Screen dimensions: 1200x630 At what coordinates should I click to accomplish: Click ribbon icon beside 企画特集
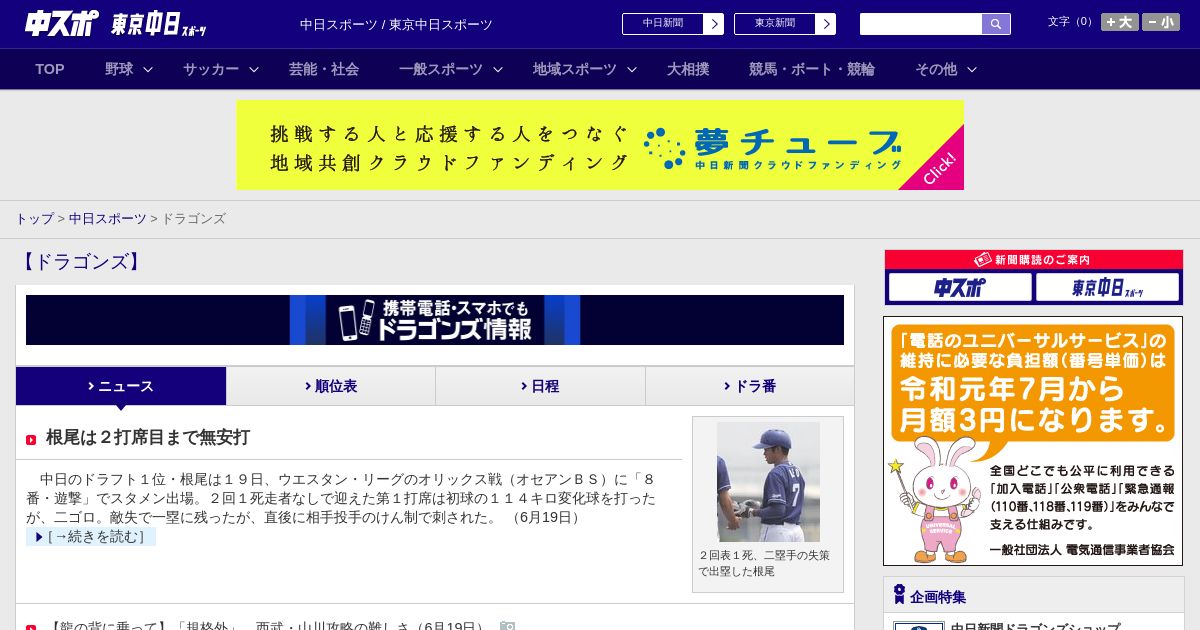tap(899, 595)
